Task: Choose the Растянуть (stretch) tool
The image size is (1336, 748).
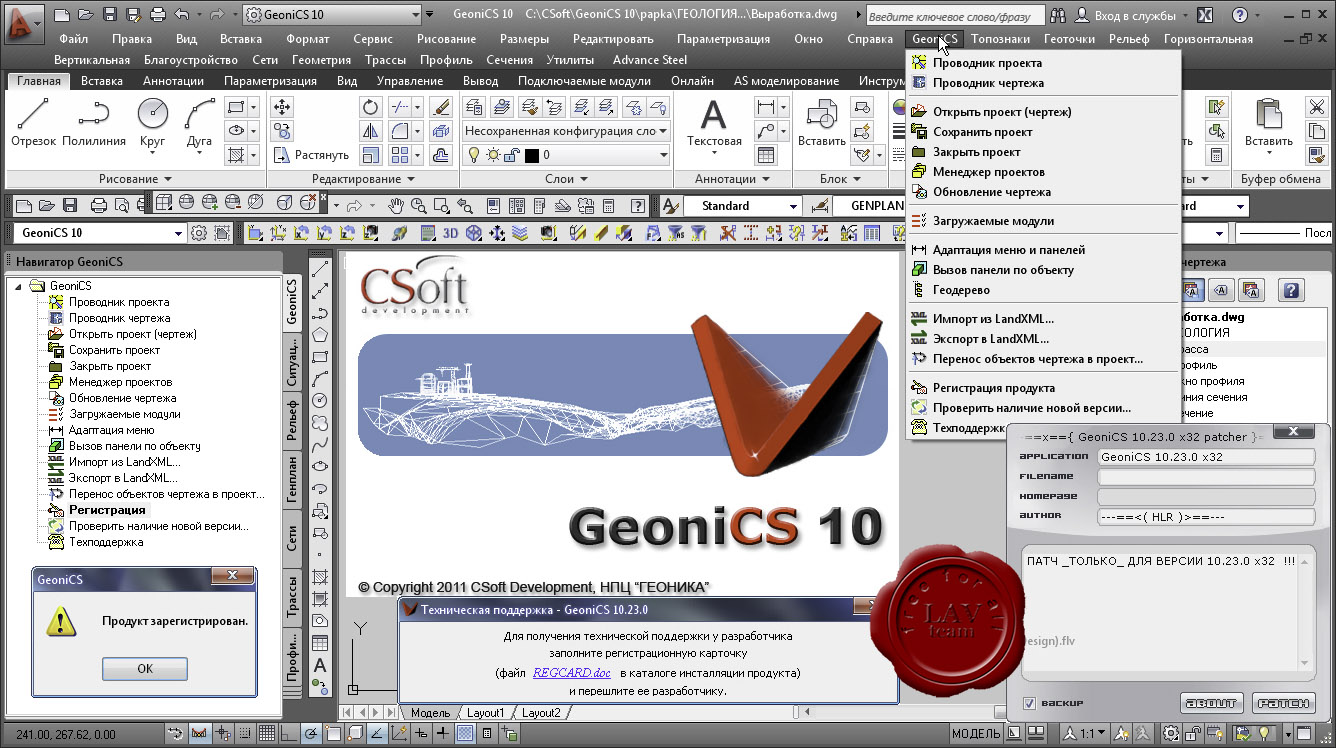Action: (x=311, y=155)
